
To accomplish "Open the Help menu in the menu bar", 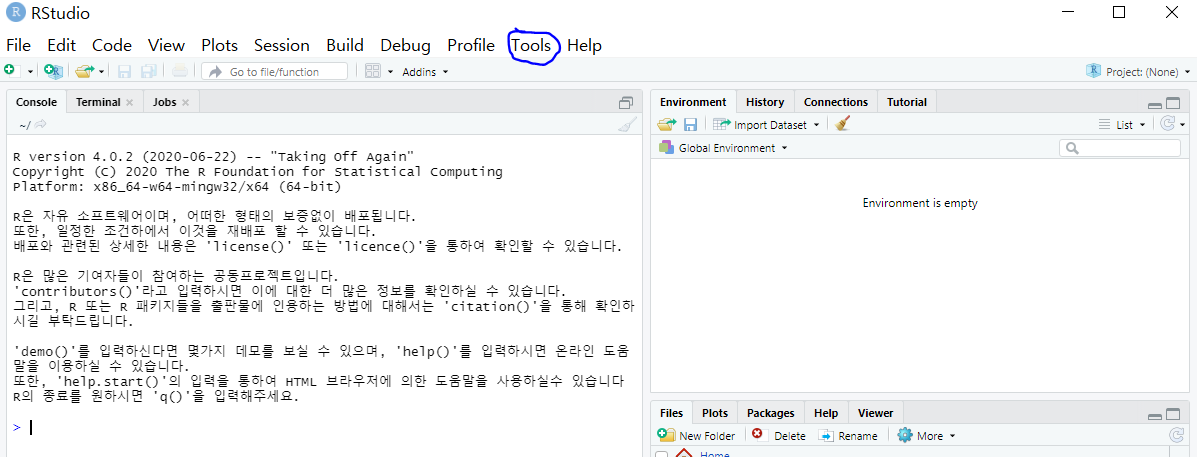I will [585, 46].
